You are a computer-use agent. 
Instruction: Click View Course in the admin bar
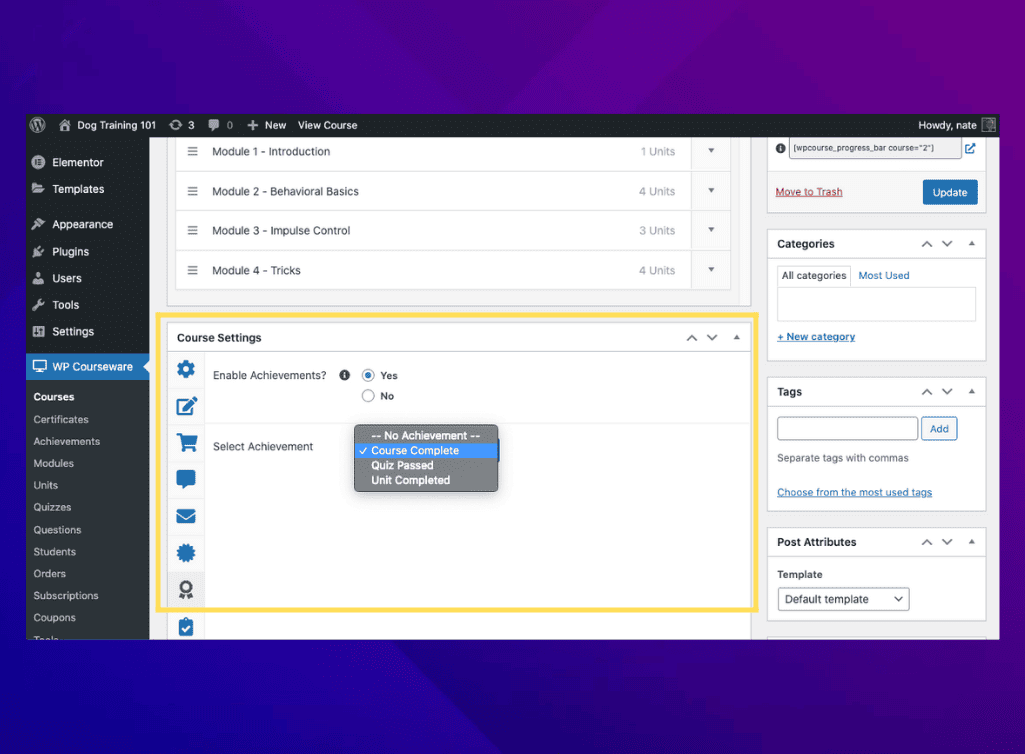[328, 125]
